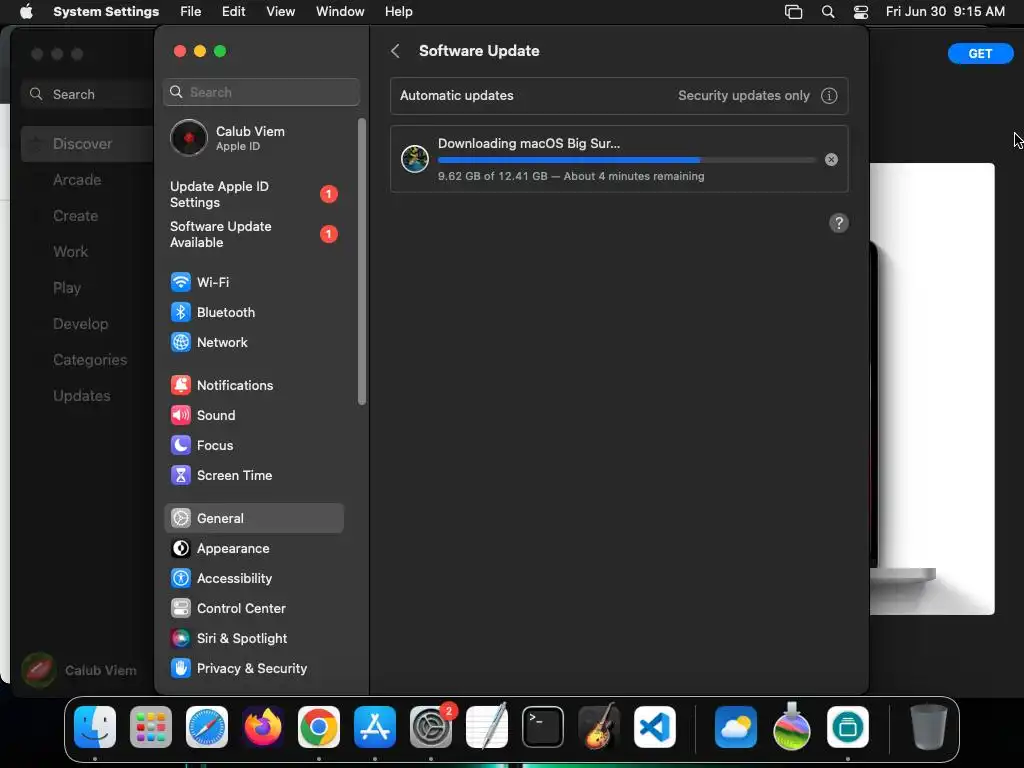Open Spotlight search in menu bar
This screenshot has height=768, width=1024.
point(828,12)
